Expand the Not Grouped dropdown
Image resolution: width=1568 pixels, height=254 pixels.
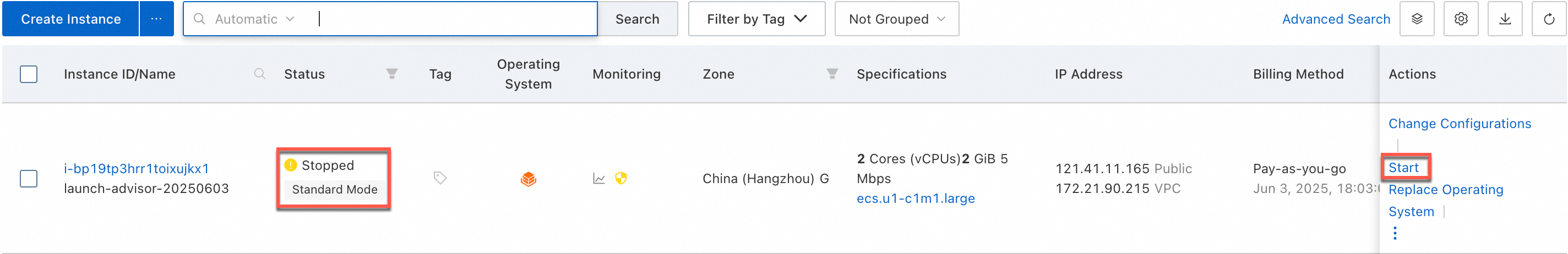click(897, 19)
